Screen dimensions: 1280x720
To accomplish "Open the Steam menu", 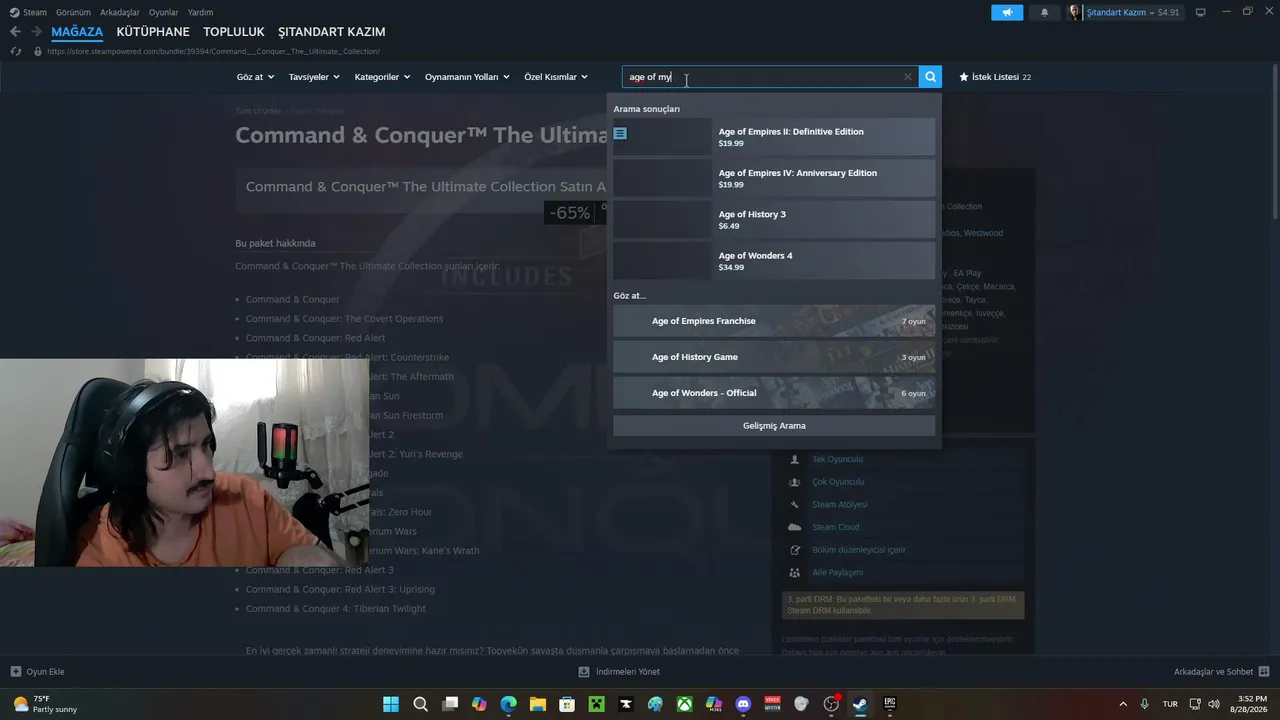I will tap(28, 12).
